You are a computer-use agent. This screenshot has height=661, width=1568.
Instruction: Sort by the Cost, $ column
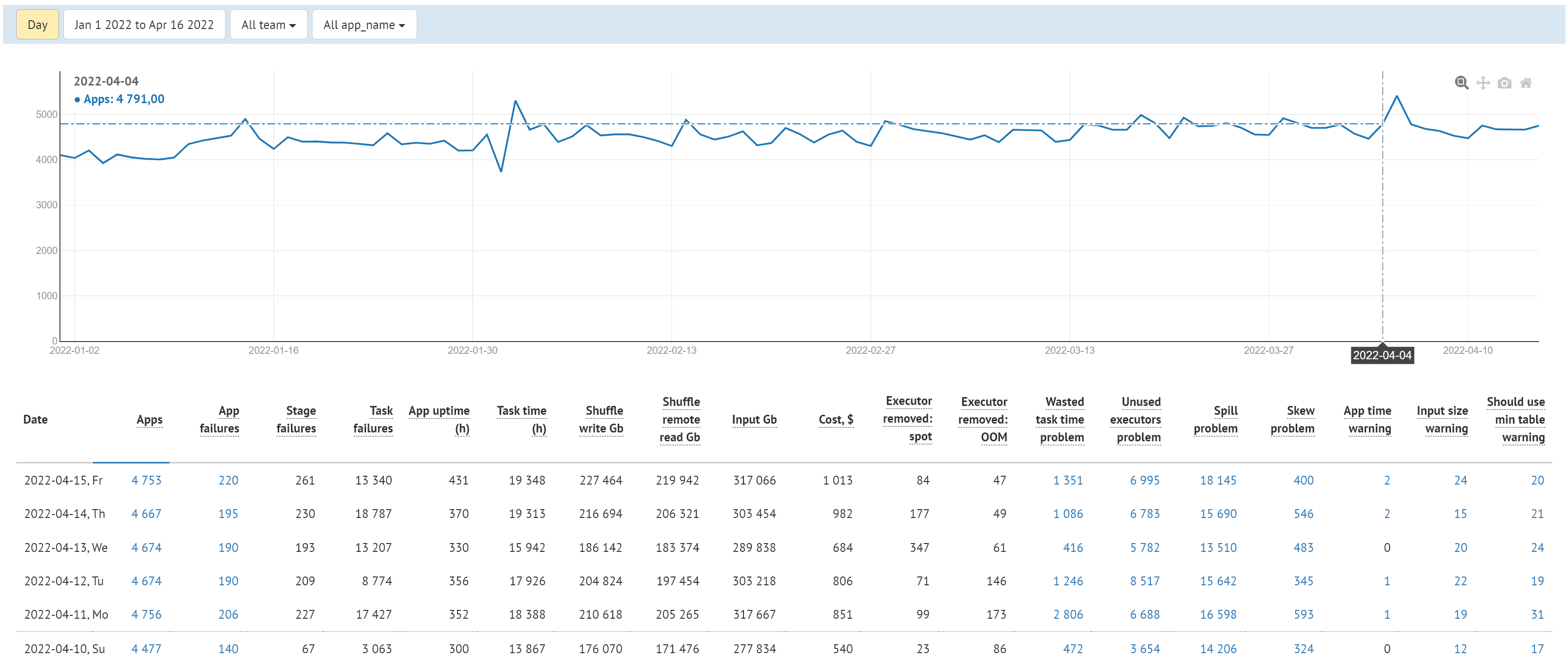tap(835, 419)
